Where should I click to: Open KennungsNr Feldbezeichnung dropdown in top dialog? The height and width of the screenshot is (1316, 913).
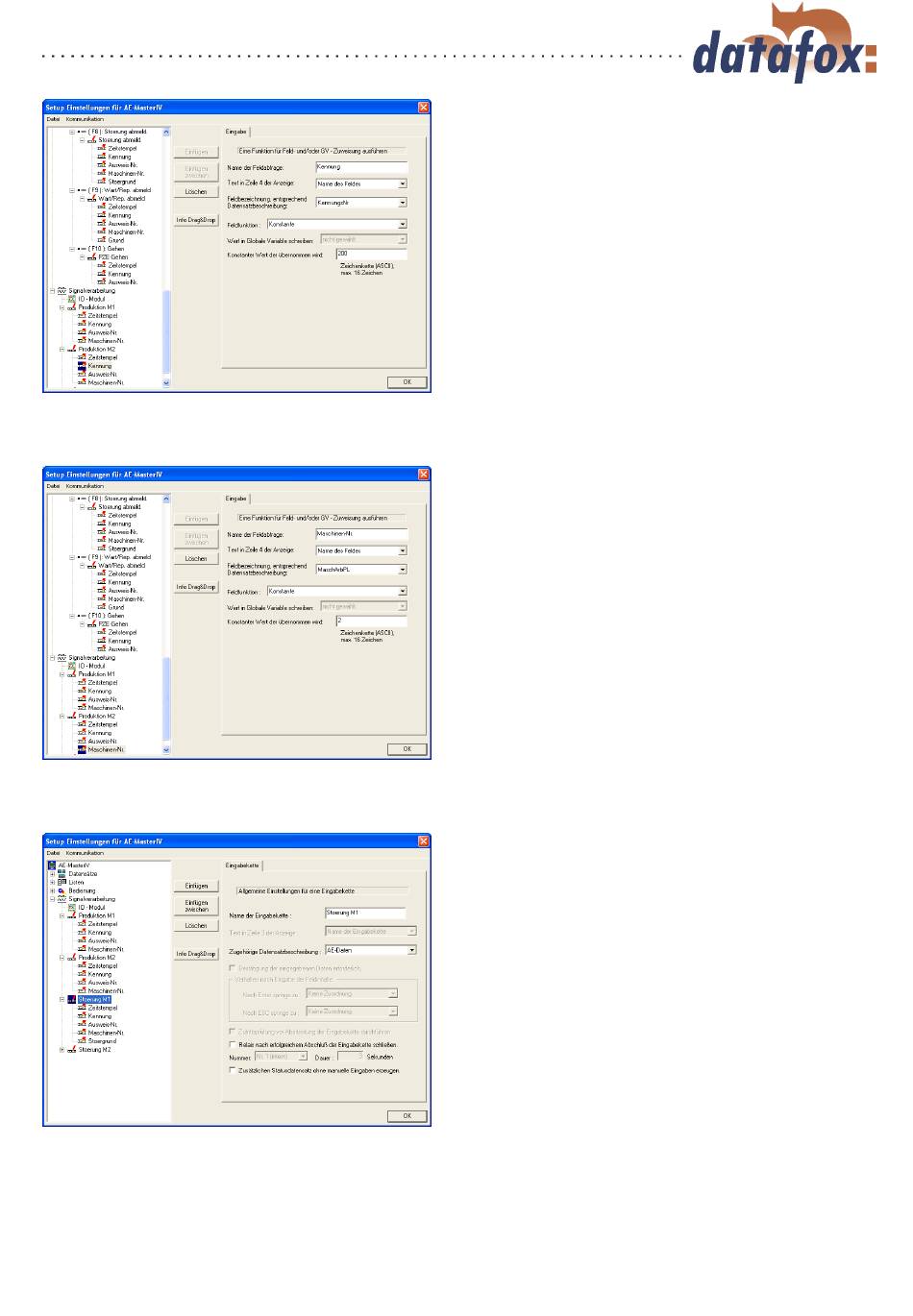coord(403,203)
